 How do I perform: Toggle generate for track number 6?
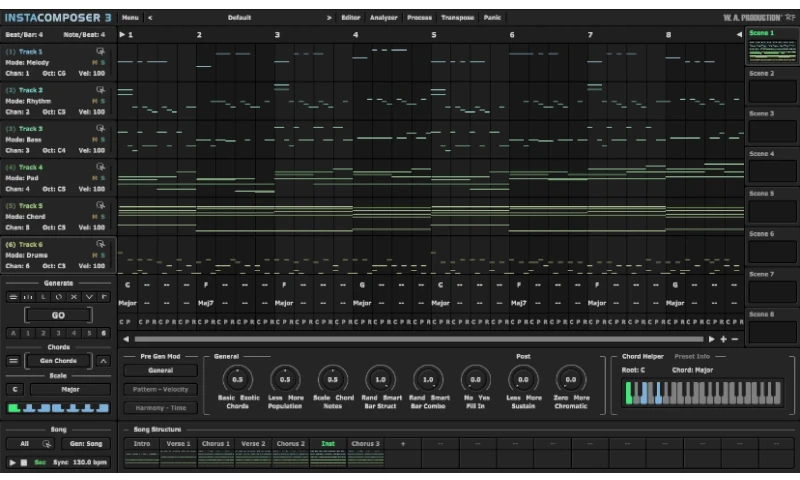pos(103,333)
